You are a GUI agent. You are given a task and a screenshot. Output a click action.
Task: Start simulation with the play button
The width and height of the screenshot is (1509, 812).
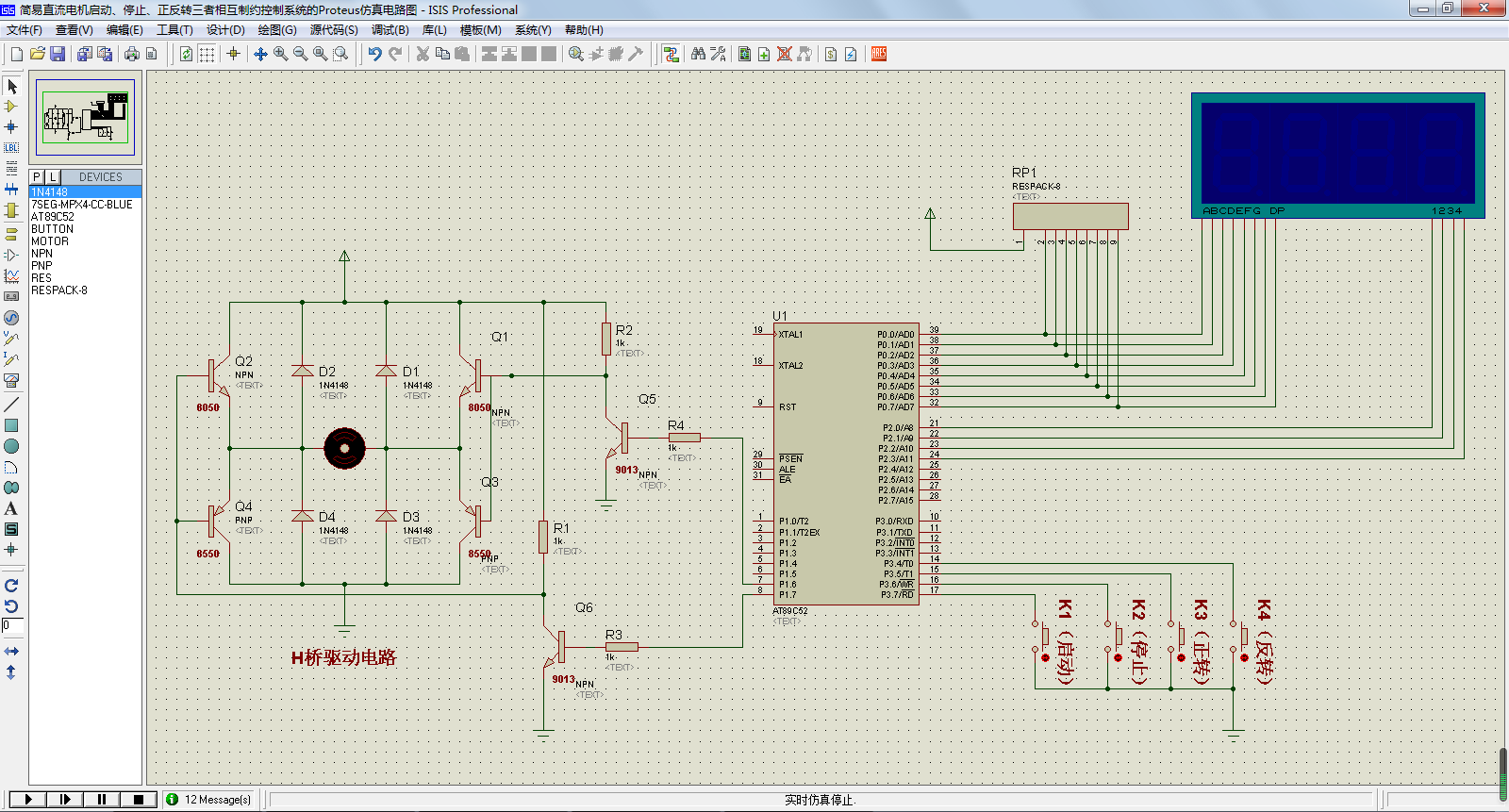(28, 799)
